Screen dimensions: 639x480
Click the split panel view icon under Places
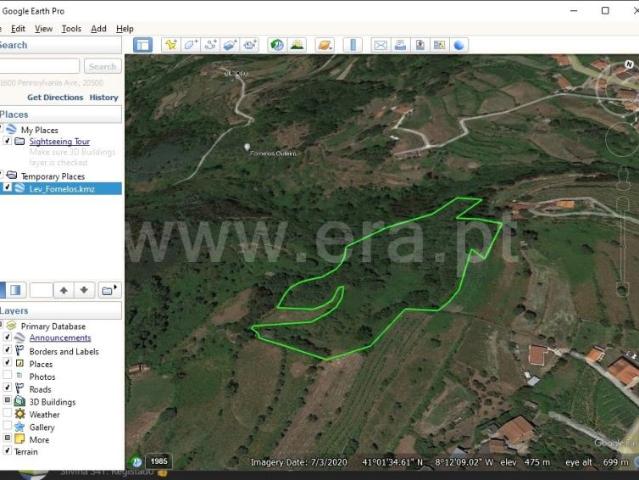(15, 290)
